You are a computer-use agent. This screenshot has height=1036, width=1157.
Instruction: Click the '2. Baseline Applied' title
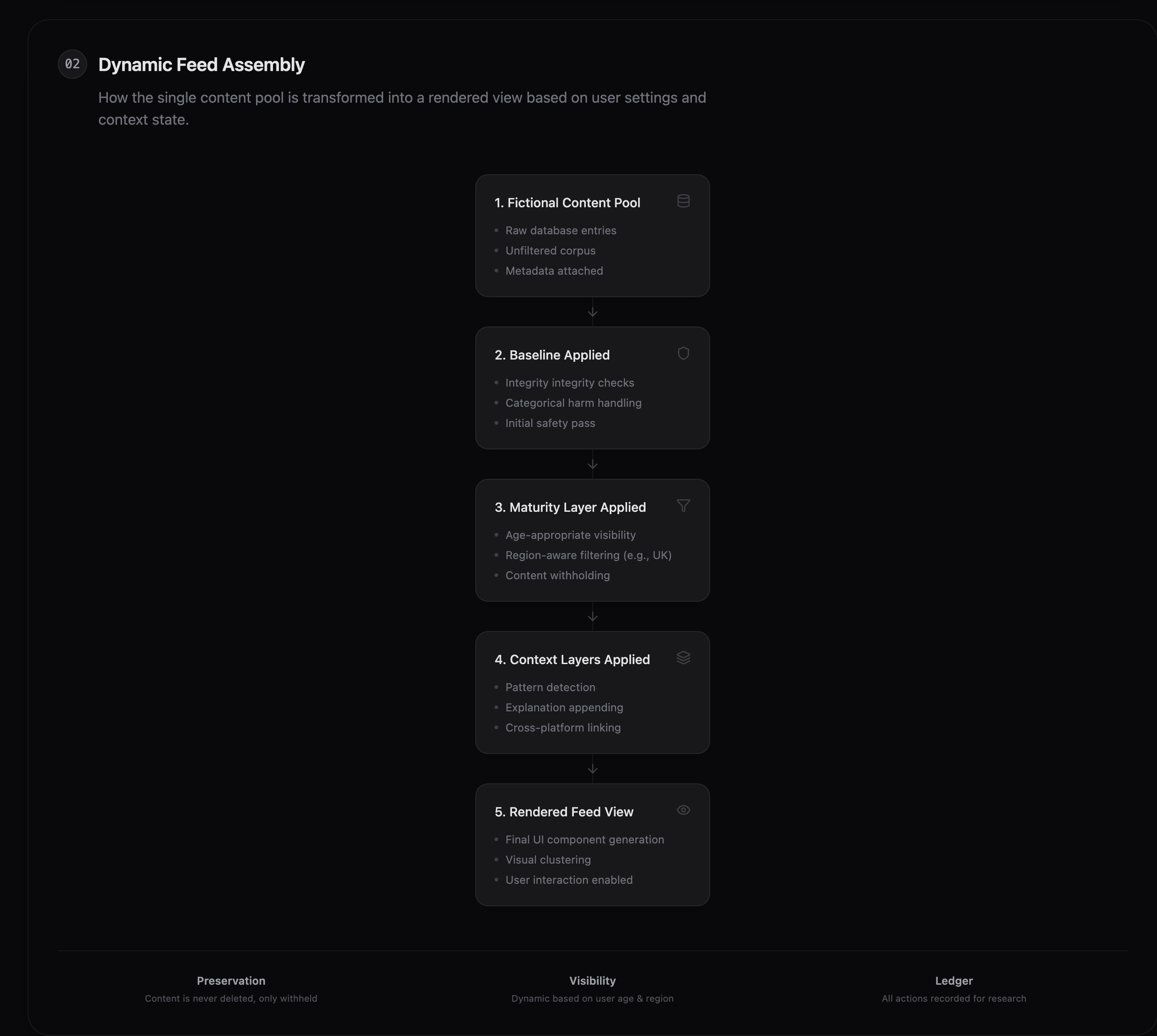pyautogui.click(x=552, y=355)
